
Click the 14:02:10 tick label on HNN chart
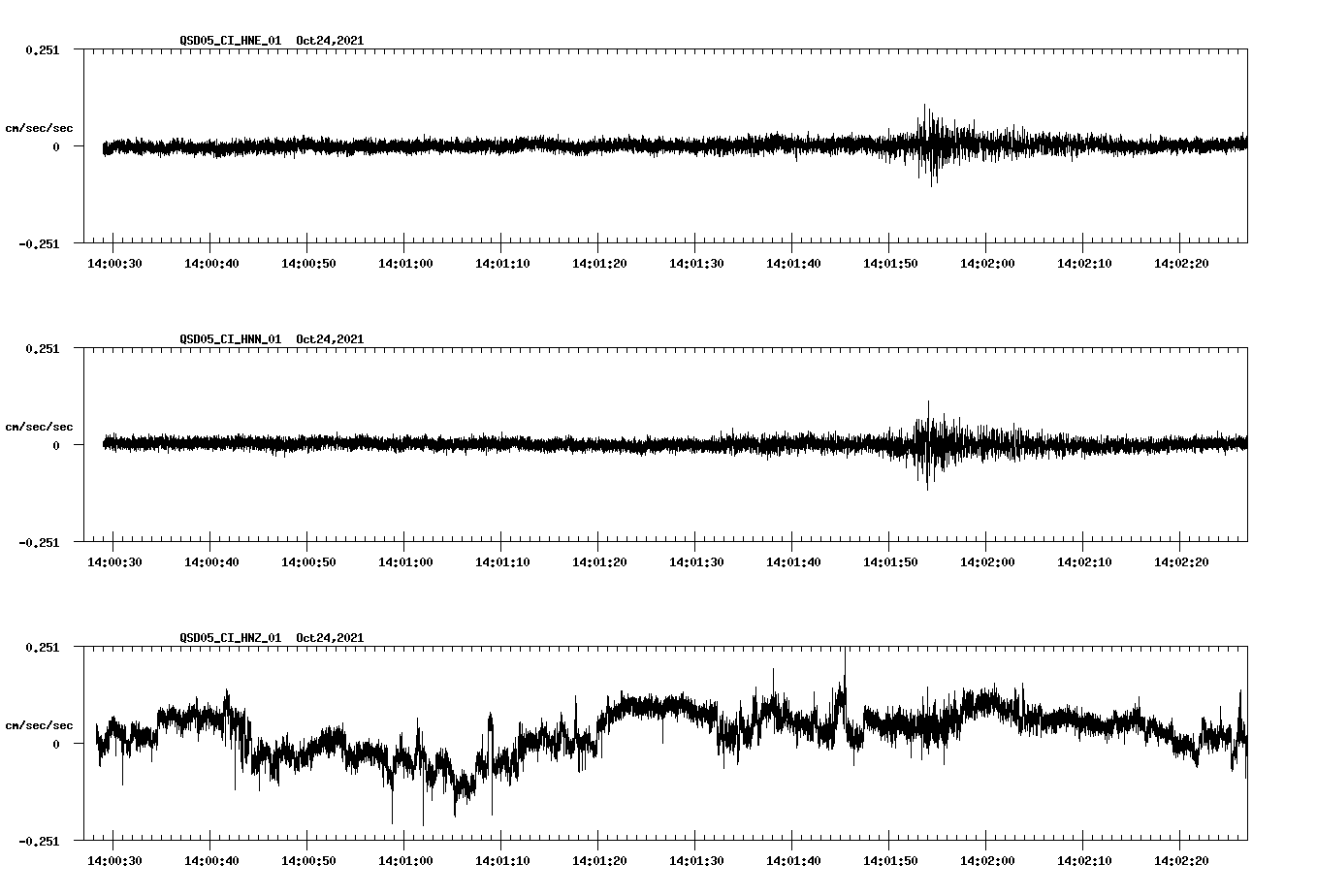pos(1084,562)
